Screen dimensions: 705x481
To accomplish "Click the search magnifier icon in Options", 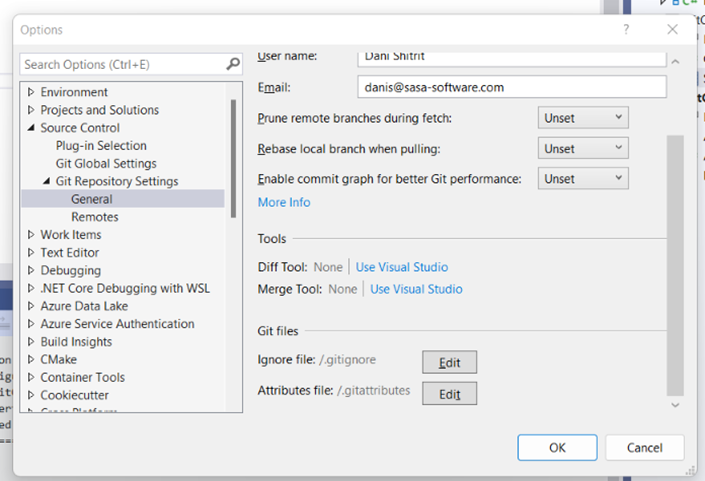I will pos(233,64).
